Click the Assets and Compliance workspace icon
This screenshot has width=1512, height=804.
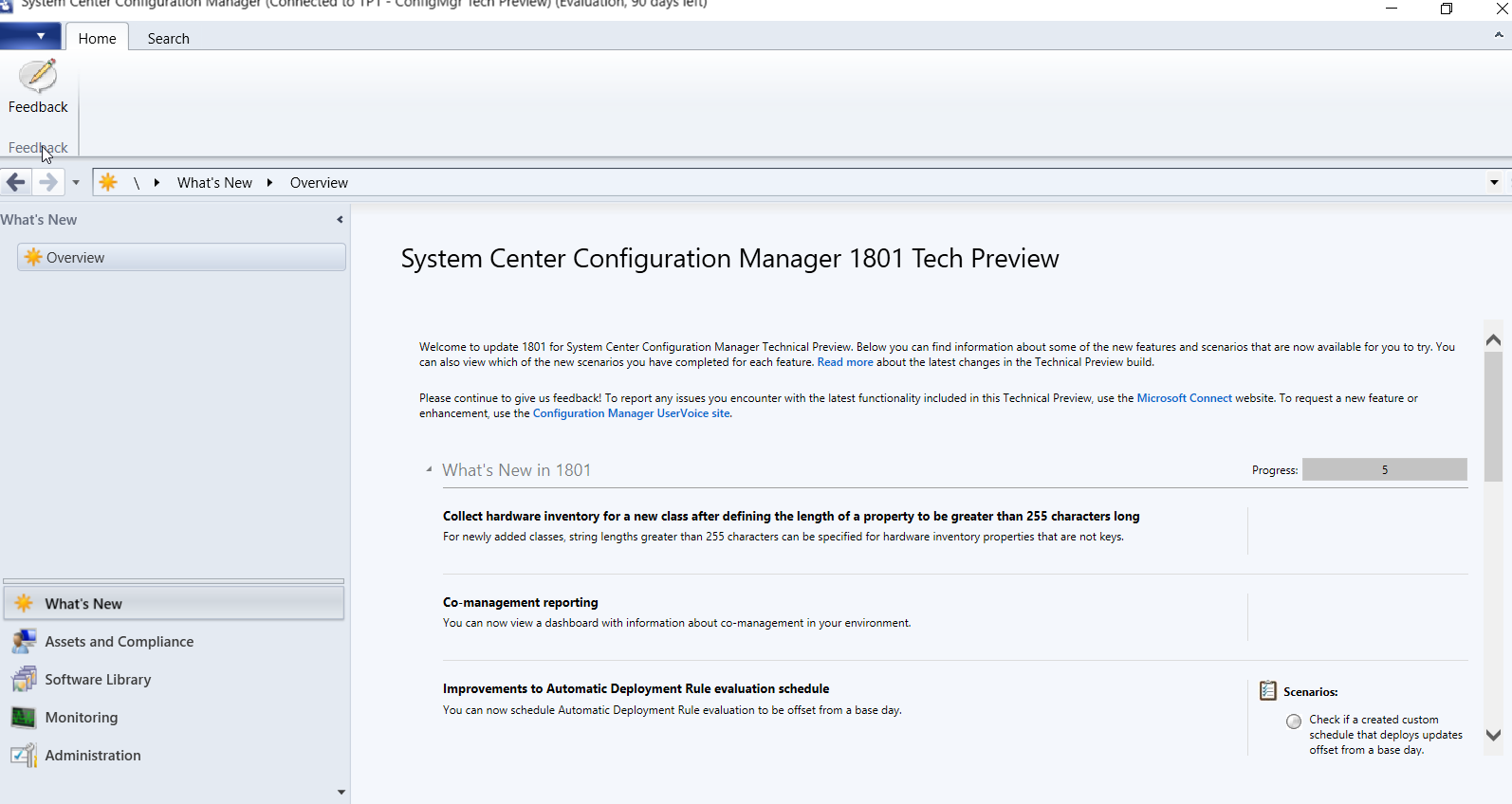click(x=24, y=641)
